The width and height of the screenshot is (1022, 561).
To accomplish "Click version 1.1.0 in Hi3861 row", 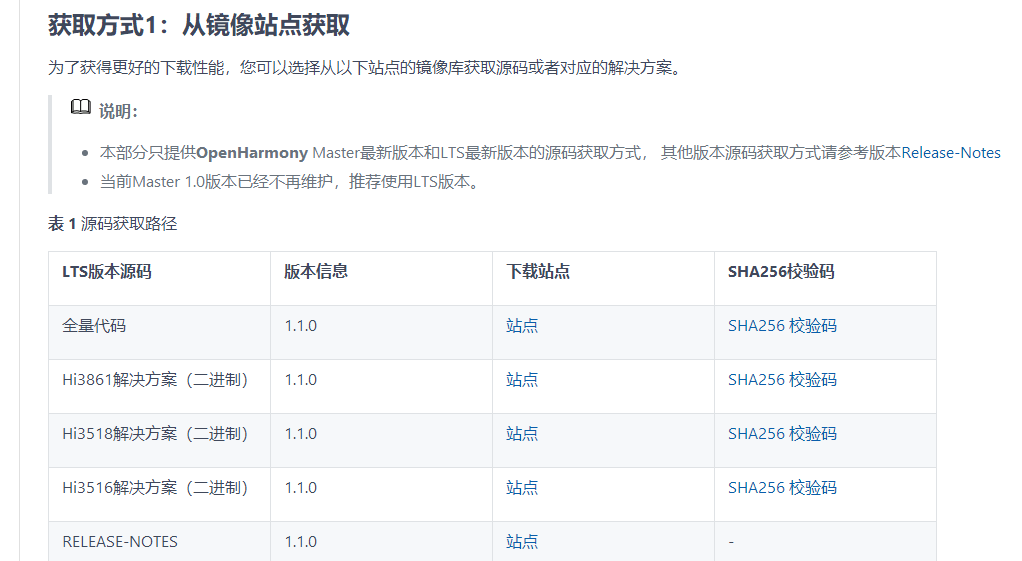I will (x=300, y=380).
